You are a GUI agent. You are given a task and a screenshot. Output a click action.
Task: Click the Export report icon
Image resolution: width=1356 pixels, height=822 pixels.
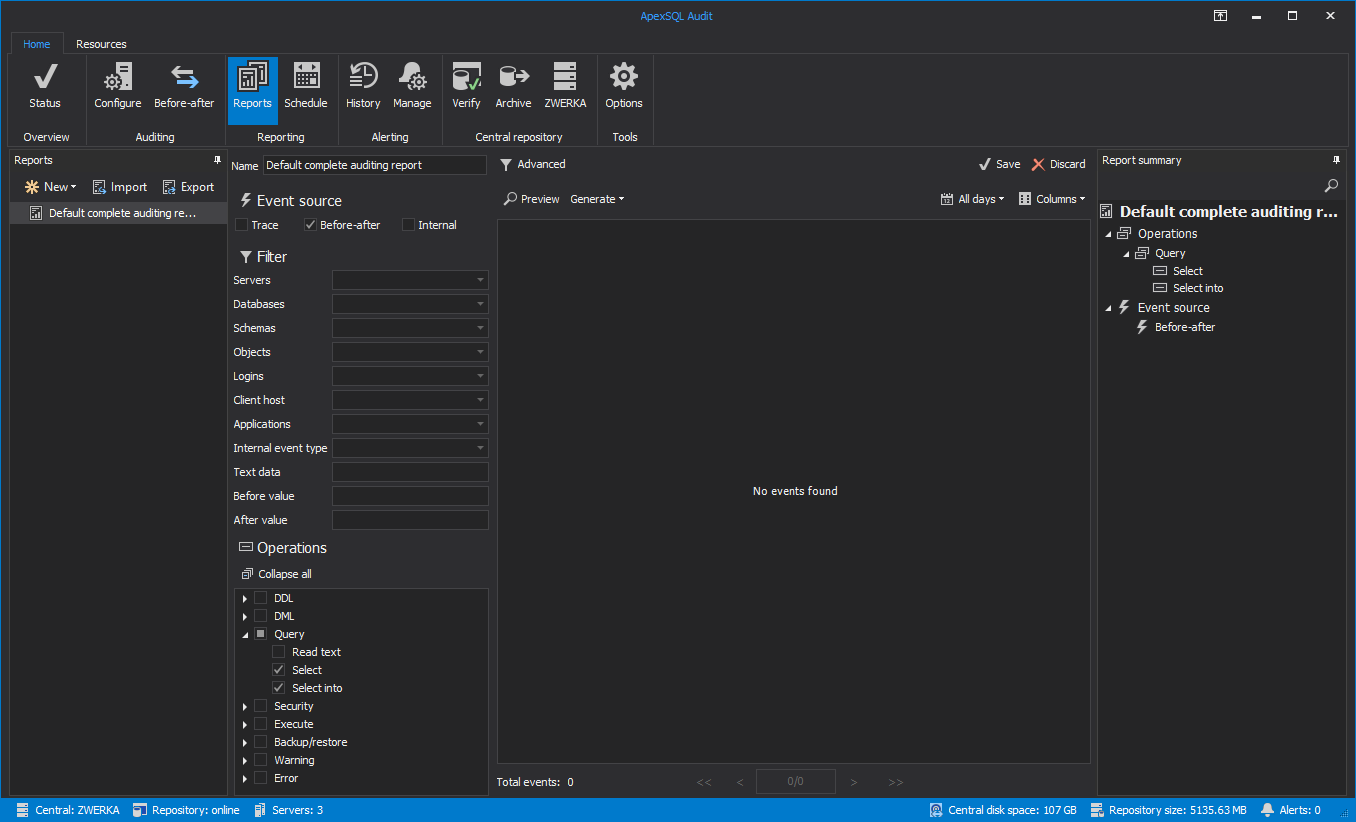188,187
